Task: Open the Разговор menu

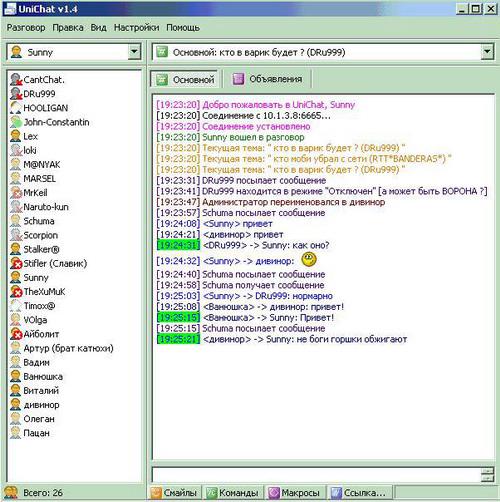Action: point(26,28)
